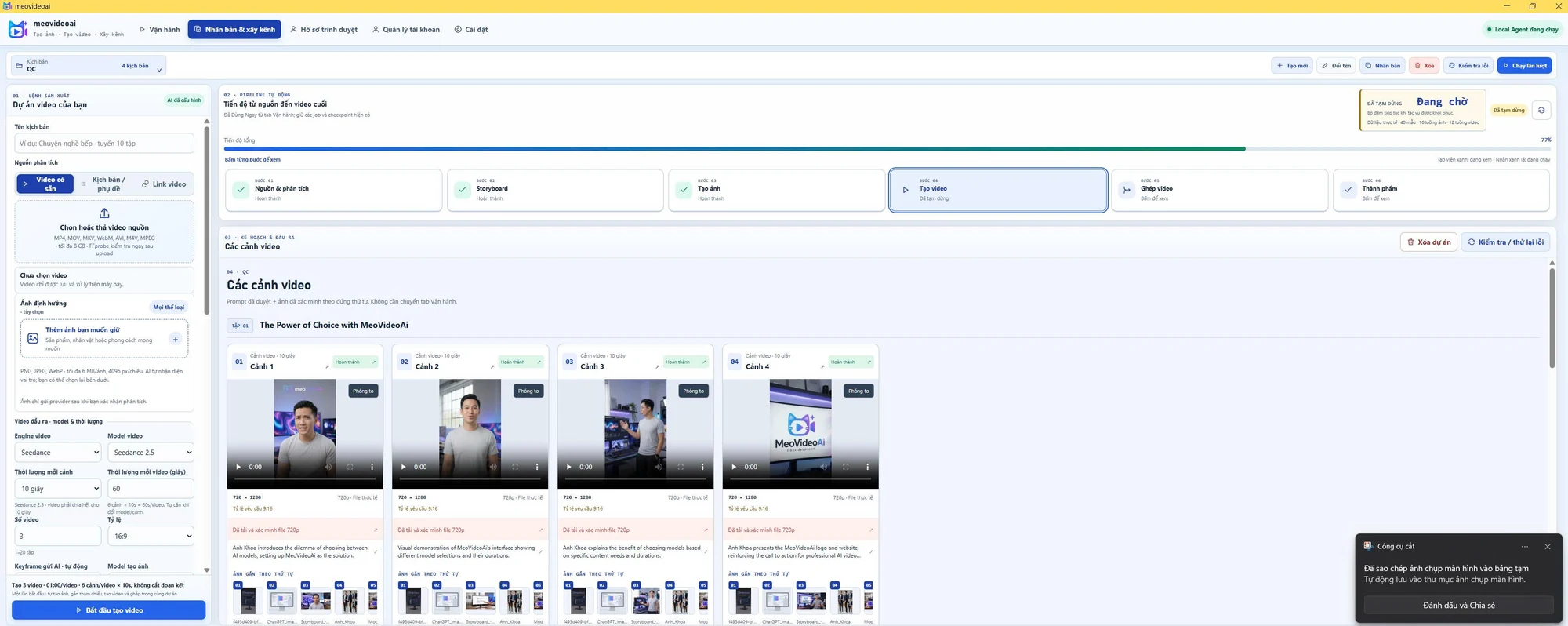
Task: Open the 'Cài đặt' tab
Action: (471, 30)
